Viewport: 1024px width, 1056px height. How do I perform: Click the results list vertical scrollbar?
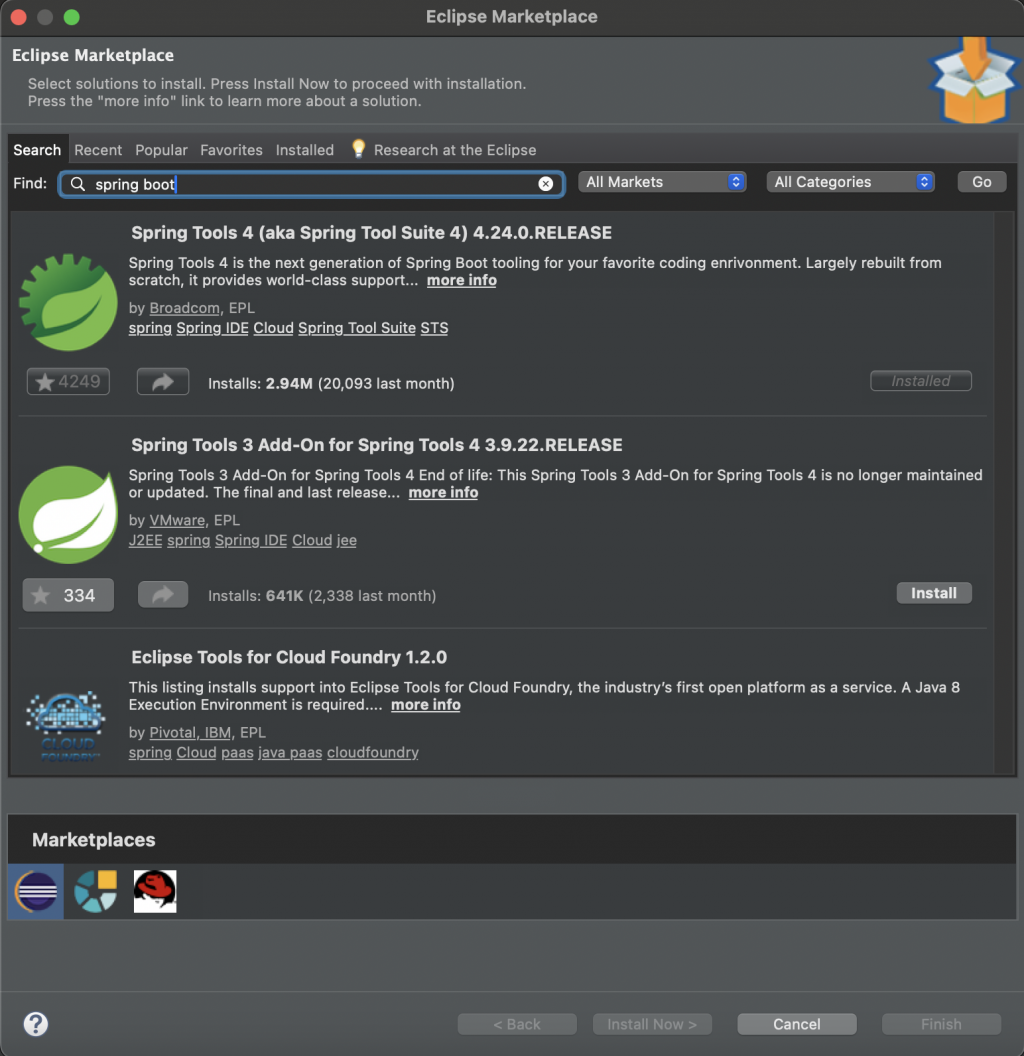(x=1004, y=493)
